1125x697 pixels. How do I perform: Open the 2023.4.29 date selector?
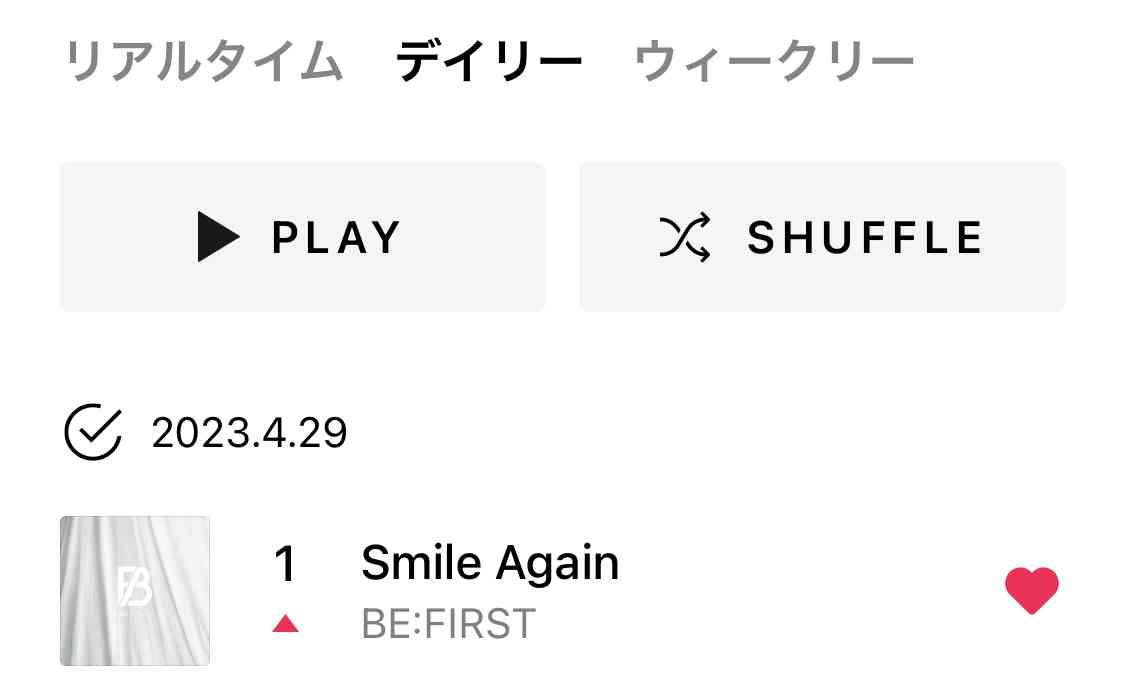coord(249,433)
